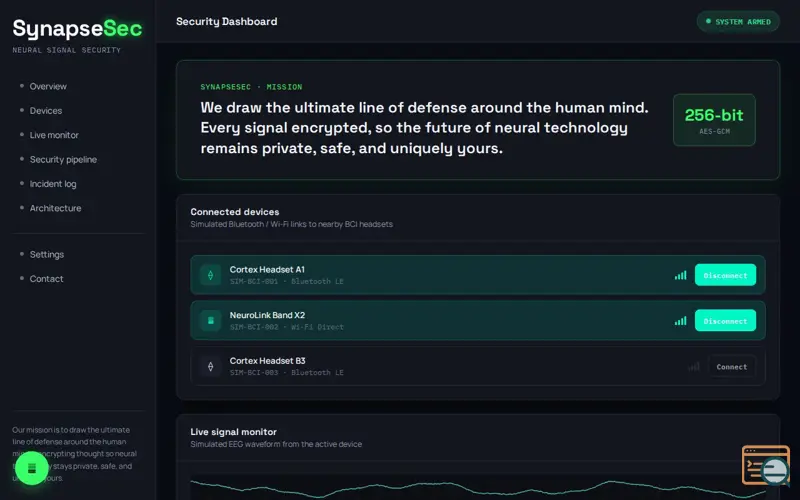800x500 pixels.
Task: Click 'SIM-BCI-001 · Bluetooth LE' subtitle
Action: point(286,282)
